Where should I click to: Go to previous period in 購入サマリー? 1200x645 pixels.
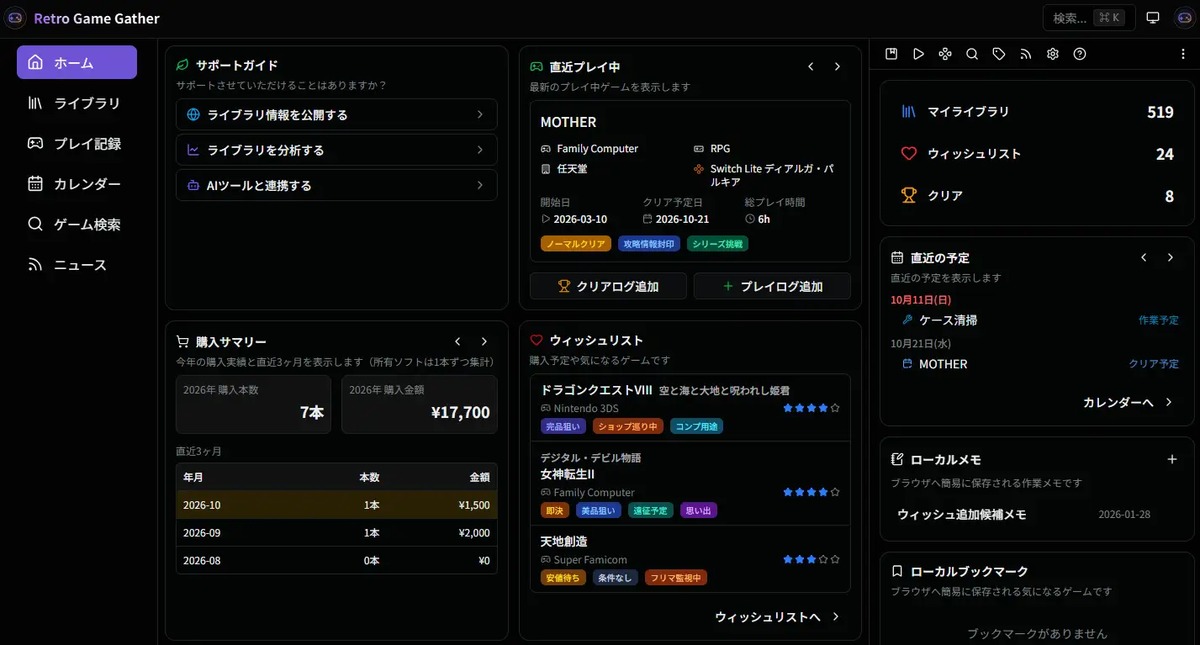pos(458,342)
